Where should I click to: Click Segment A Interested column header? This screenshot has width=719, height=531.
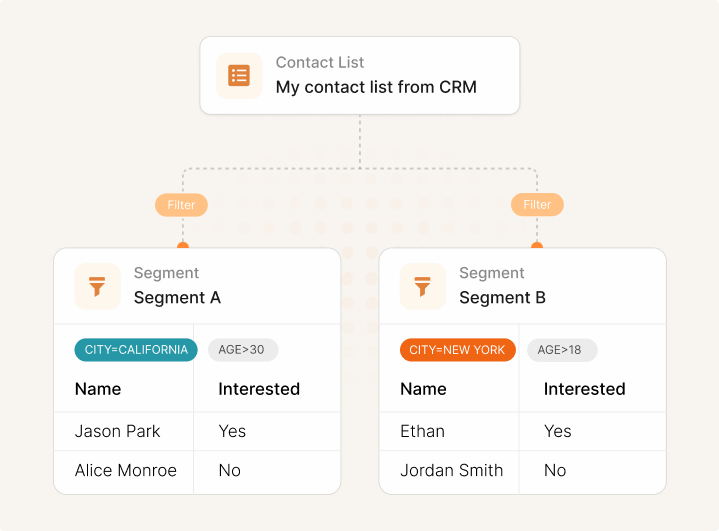click(259, 389)
